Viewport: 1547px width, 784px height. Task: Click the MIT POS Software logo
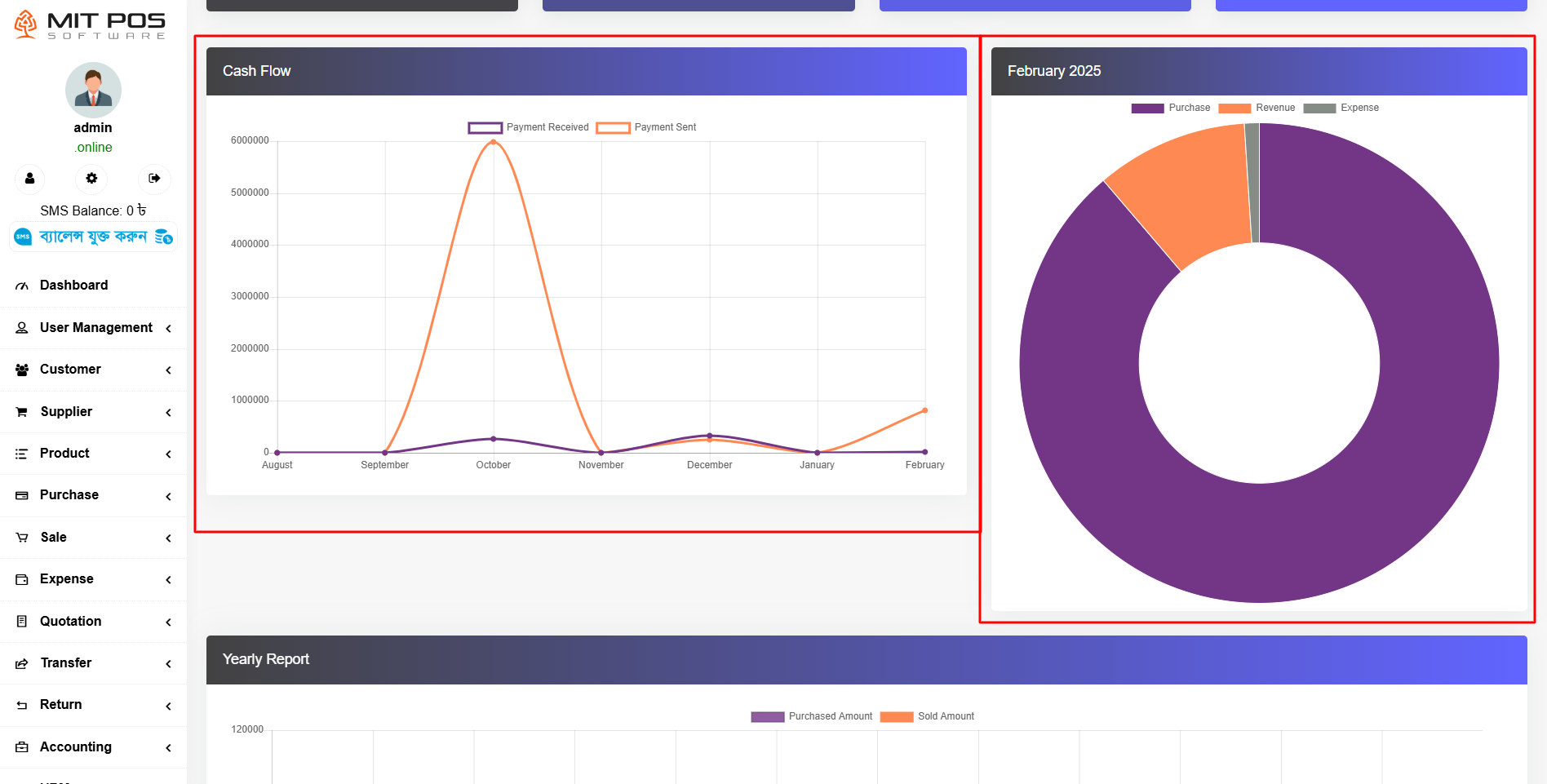91,24
